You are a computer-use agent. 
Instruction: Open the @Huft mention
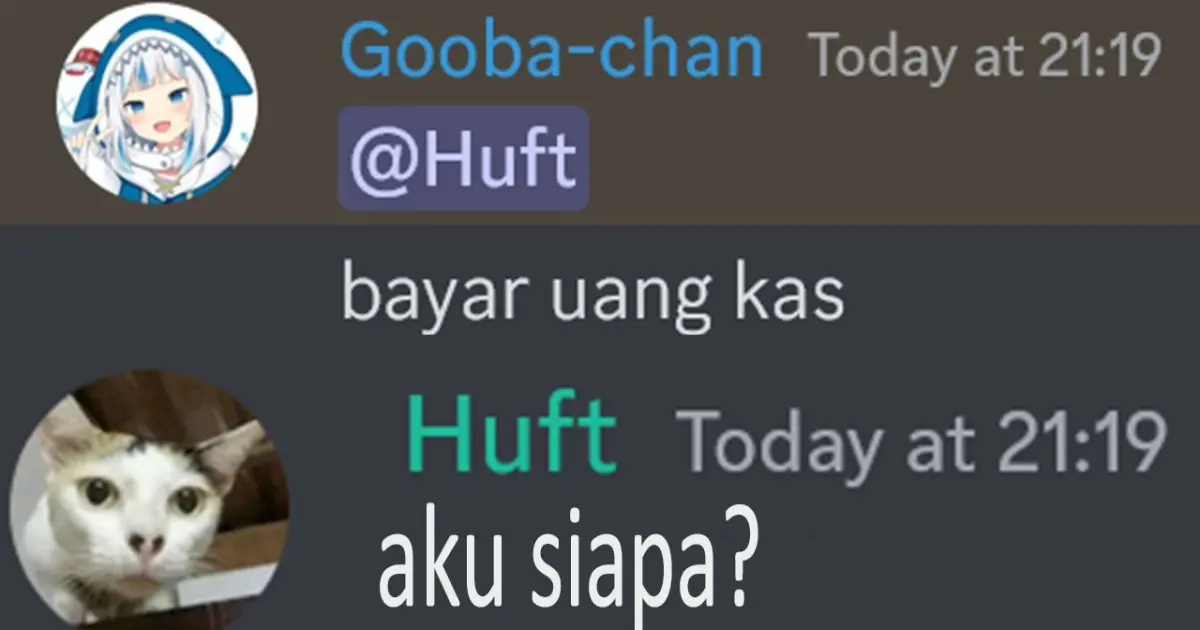point(463,159)
